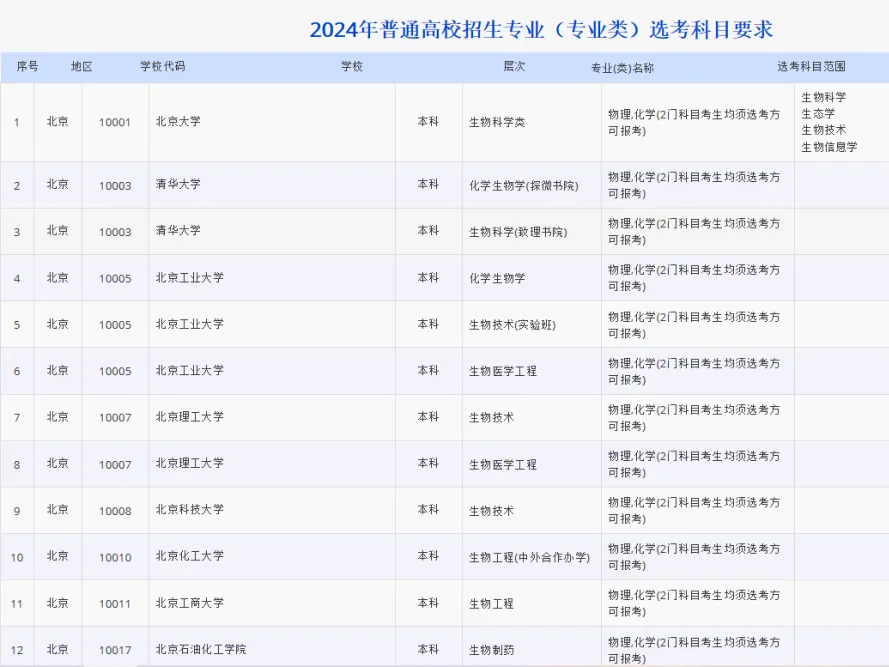Click 北京 region in row 3

tap(57, 231)
